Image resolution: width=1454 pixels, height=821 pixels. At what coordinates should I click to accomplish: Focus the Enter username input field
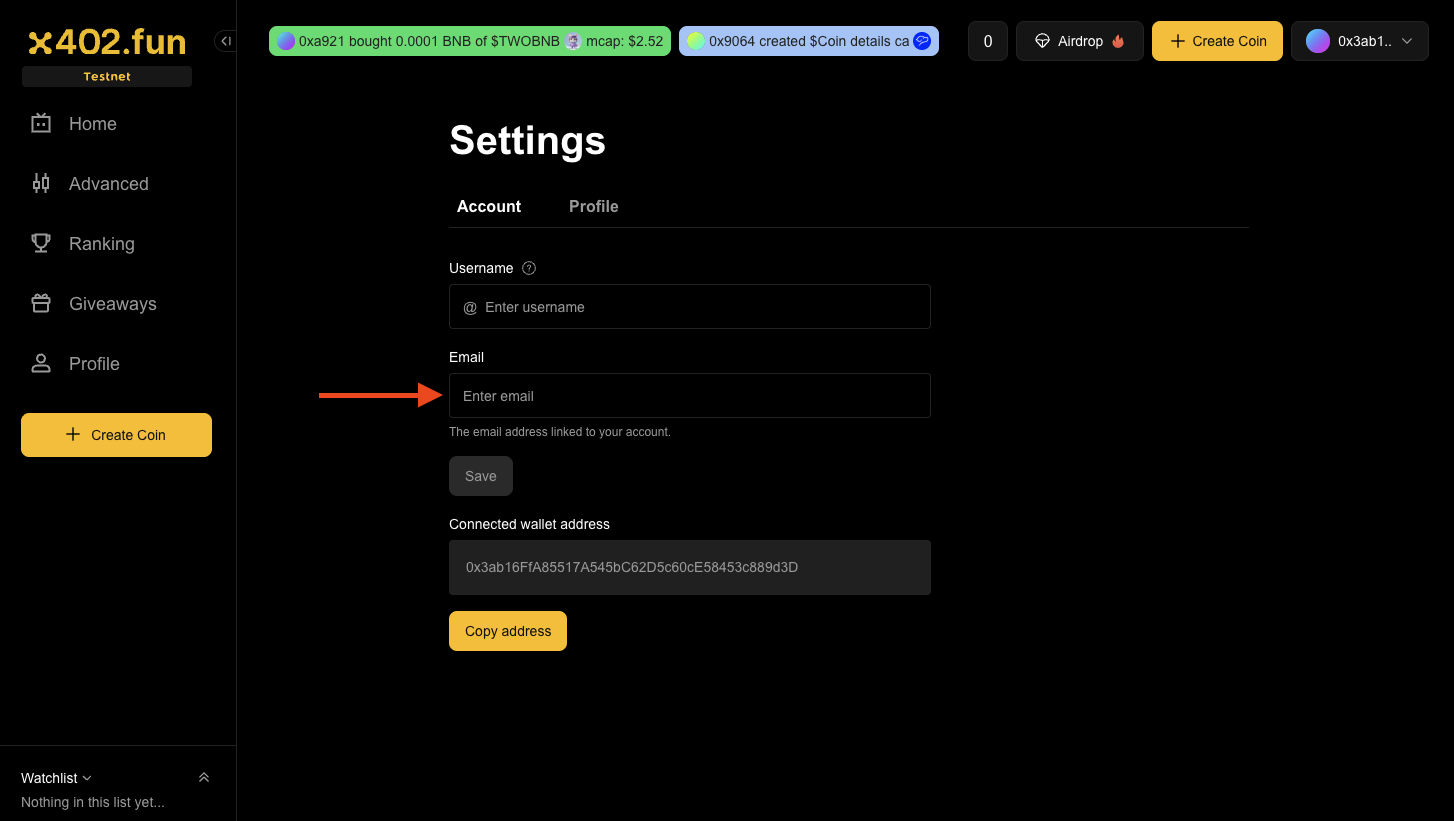click(700, 307)
